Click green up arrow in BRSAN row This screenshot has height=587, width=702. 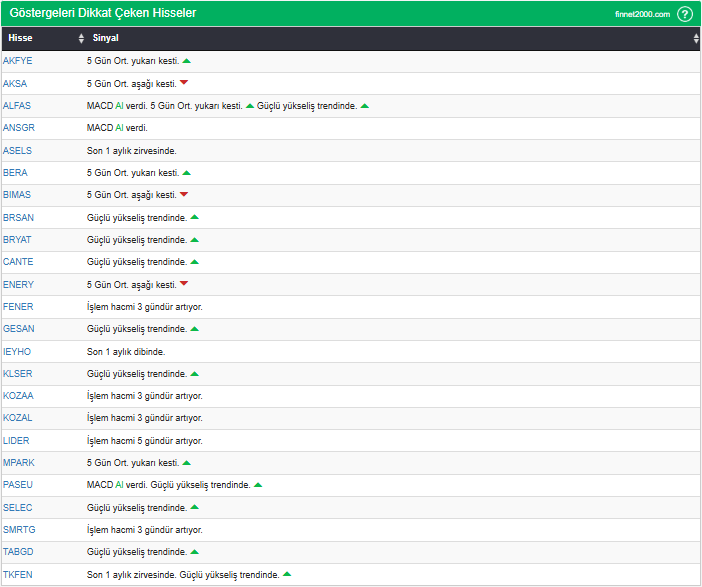(x=194, y=218)
